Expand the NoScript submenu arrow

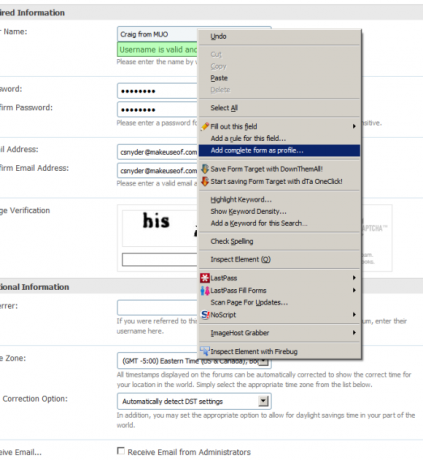(354, 315)
